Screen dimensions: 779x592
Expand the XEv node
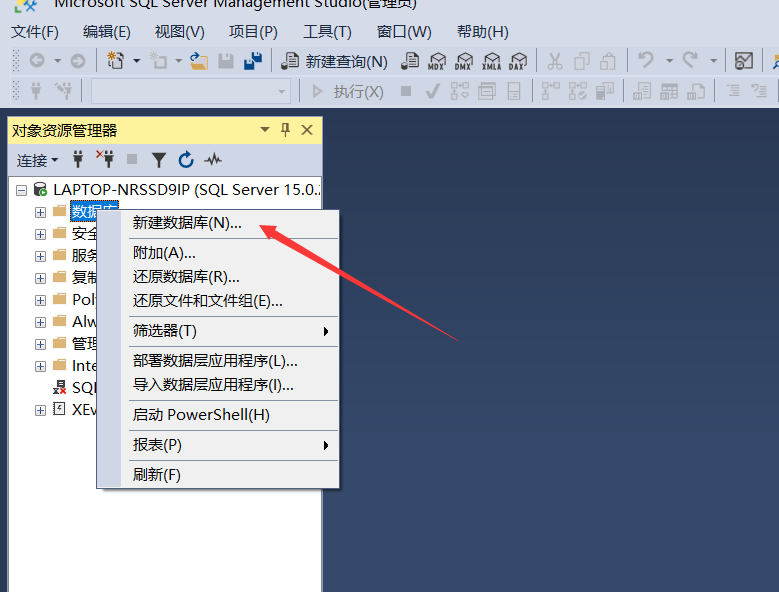point(40,411)
